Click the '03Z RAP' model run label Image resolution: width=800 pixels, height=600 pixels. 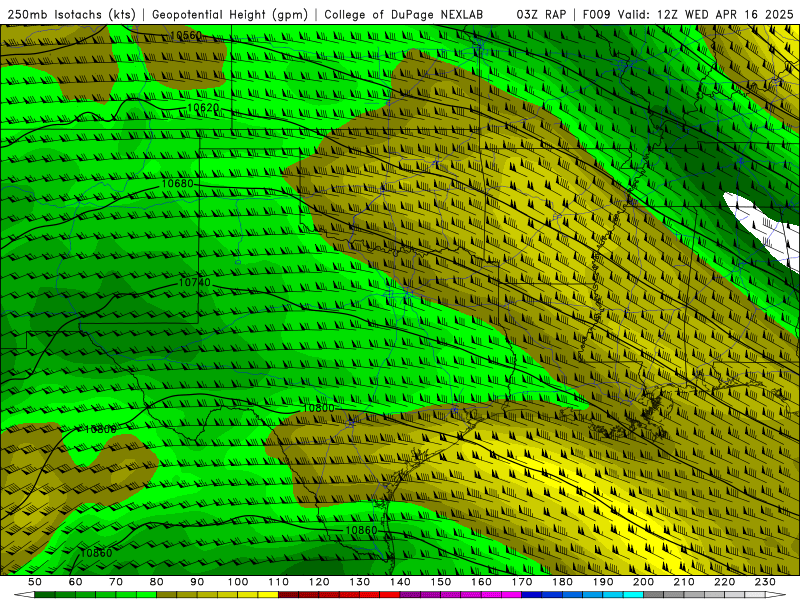coord(541,15)
